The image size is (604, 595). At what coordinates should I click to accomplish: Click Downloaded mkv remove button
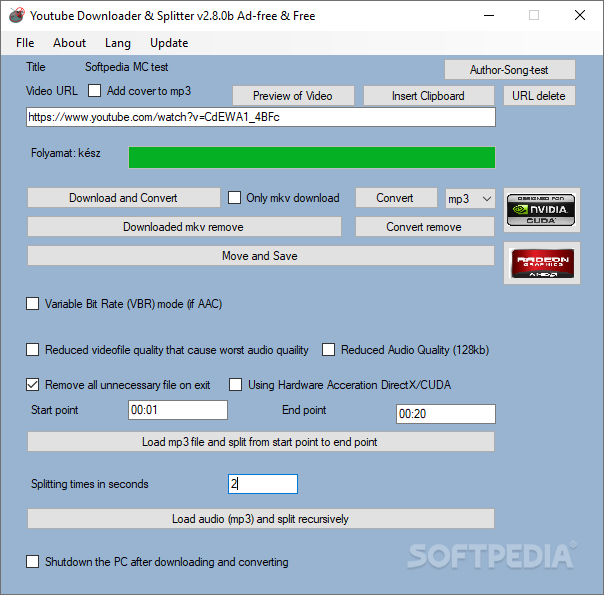coord(184,226)
